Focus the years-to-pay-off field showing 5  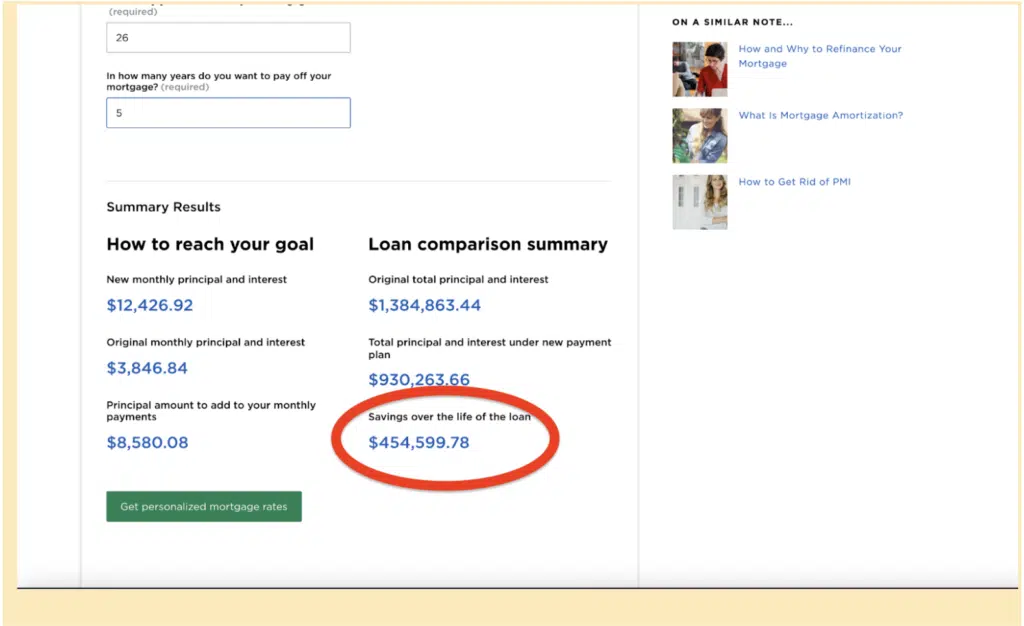pyautogui.click(x=228, y=113)
